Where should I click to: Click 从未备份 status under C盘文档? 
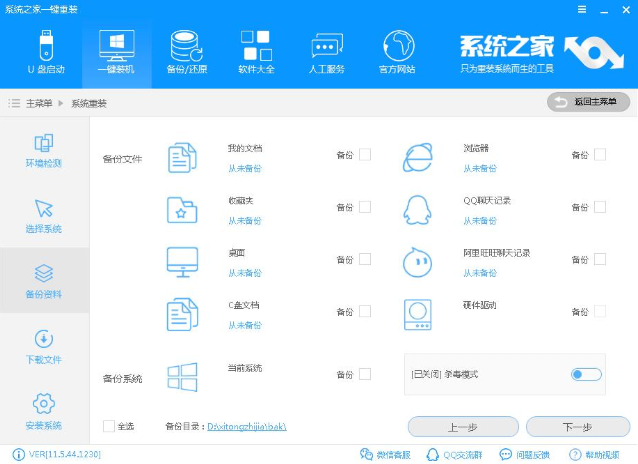point(245,325)
